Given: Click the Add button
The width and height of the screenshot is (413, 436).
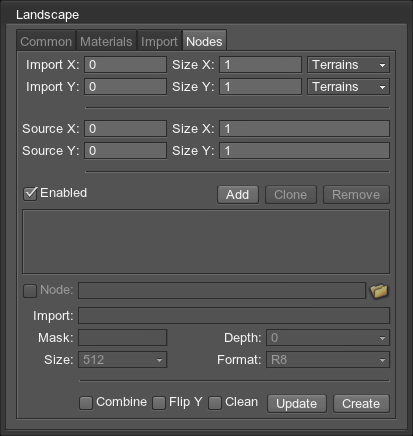Looking at the screenshot, I should (x=238, y=195).
